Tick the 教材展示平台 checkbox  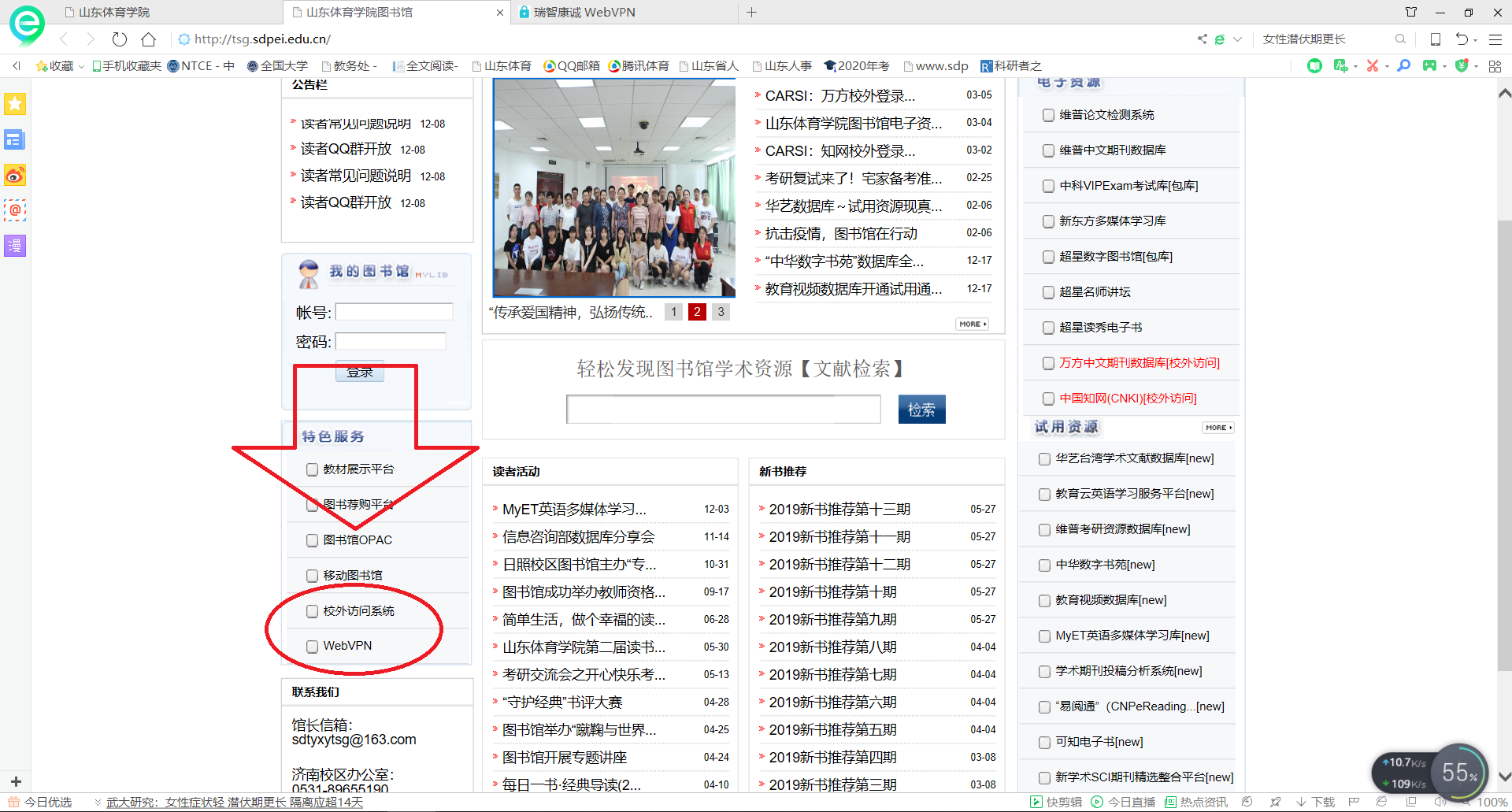(x=312, y=469)
